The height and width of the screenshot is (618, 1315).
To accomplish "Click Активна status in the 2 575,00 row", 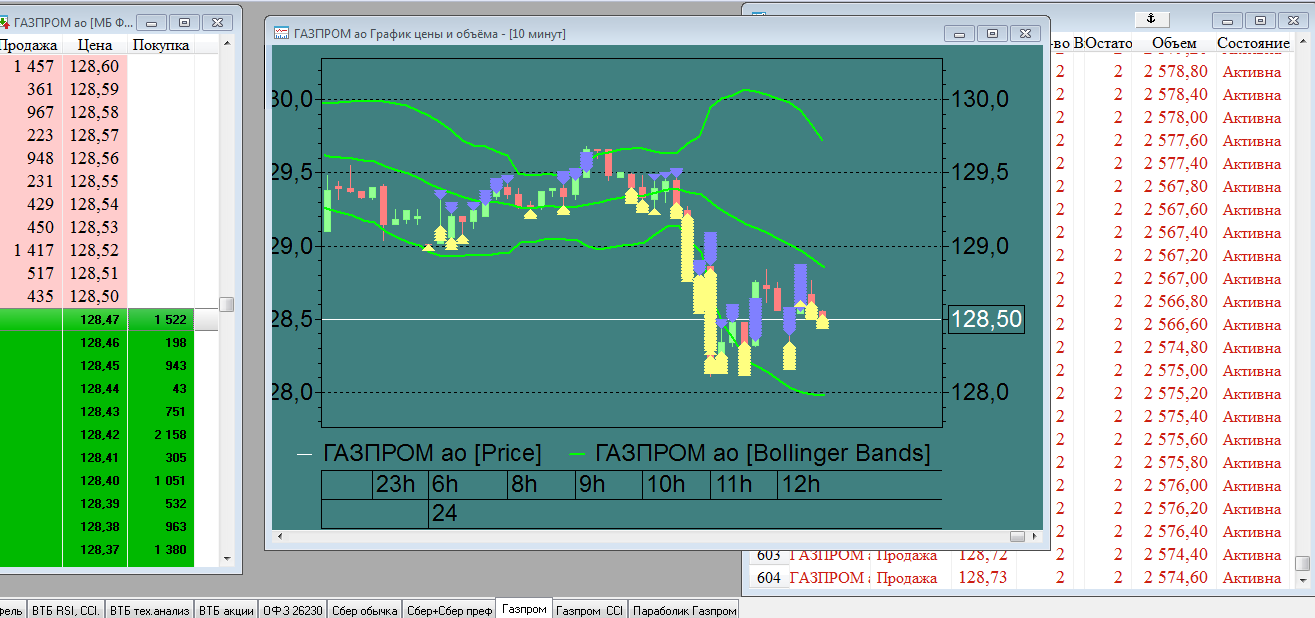I will click(x=1251, y=371).
